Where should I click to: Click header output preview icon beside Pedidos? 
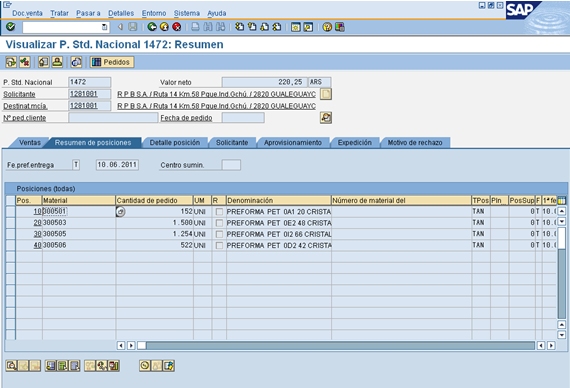tap(76, 62)
